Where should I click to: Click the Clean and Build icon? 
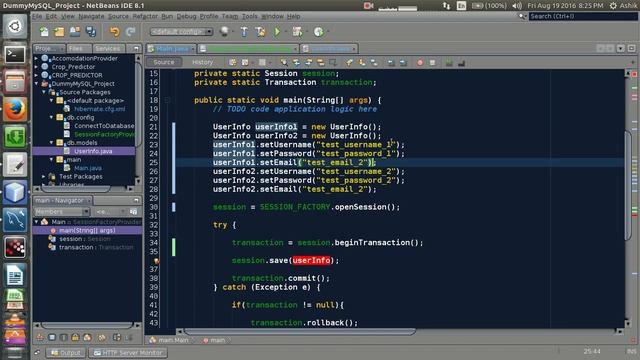[x=260, y=31]
